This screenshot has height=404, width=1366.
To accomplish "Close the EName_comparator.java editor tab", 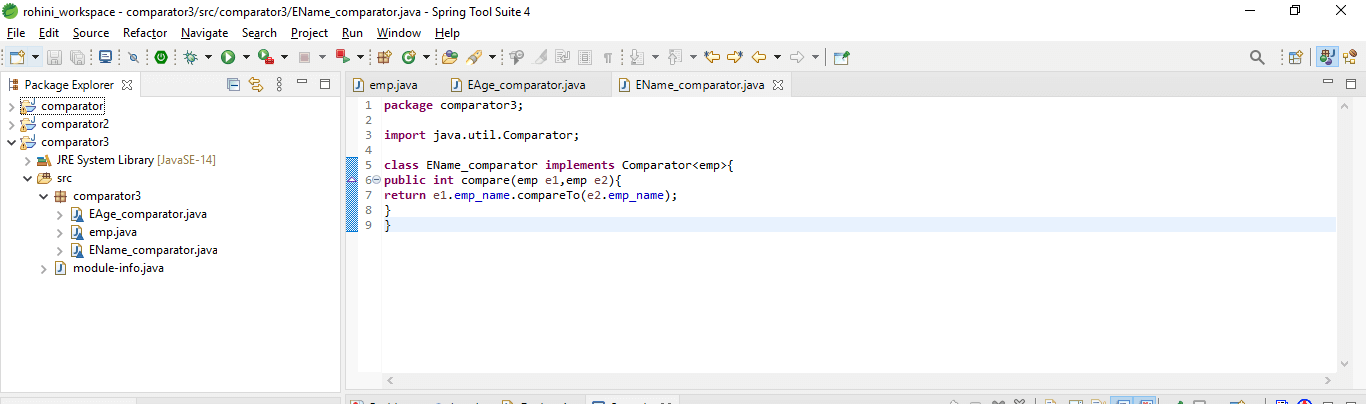I will pos(778,85).
